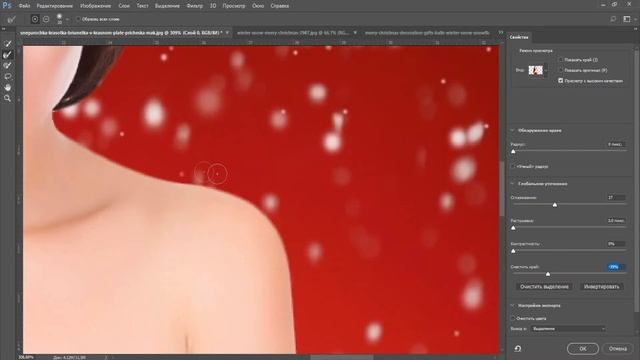Viewport: 640px width, 360px height.
Task: Click the Растушевка slider handle
Action: pos(513,228)
